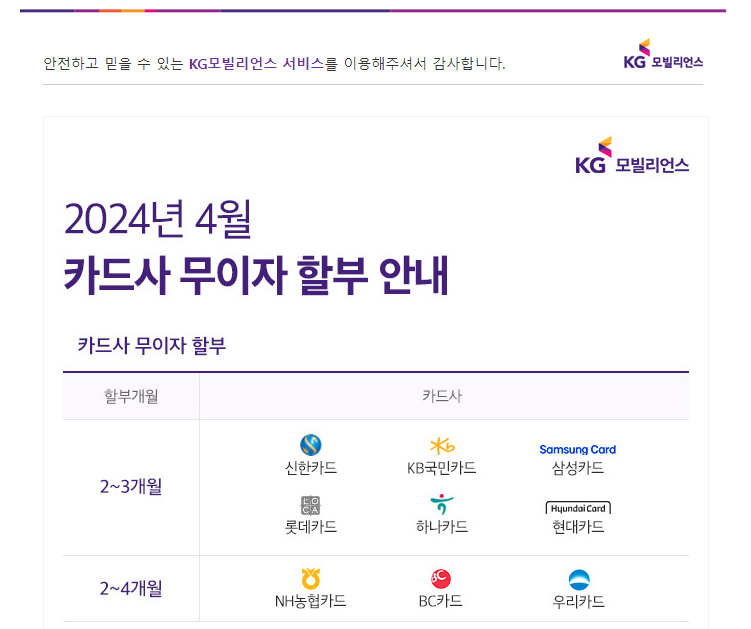
Task: Click the KG Mobilians logo in header
Action: pyautogui.click(x=663, y=54)
